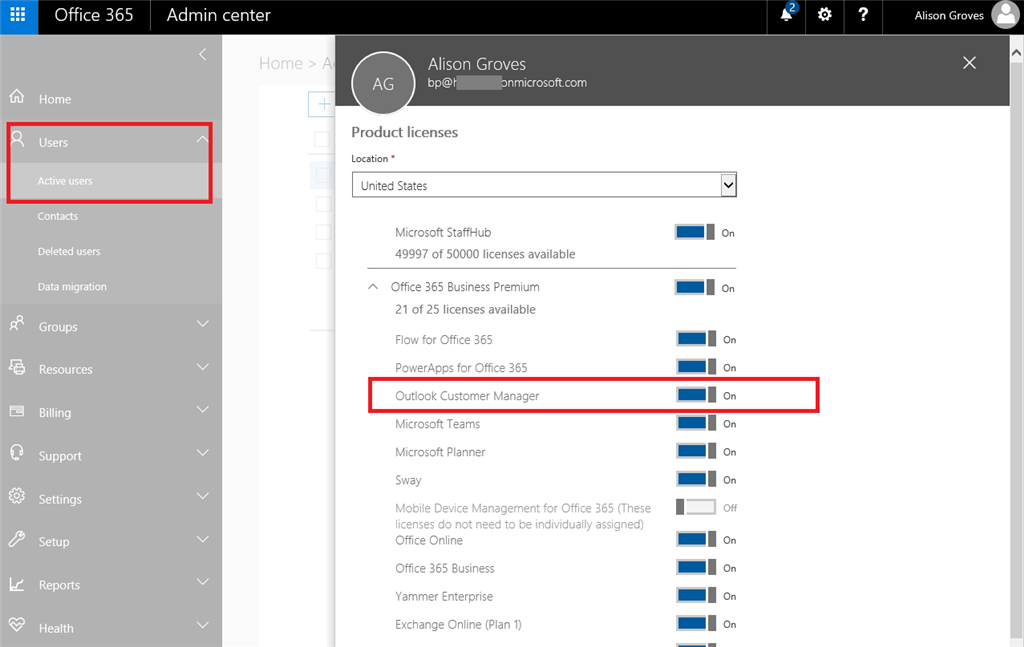
Task: Click the Resources printer icon
Action: click(x=17, y=367)
